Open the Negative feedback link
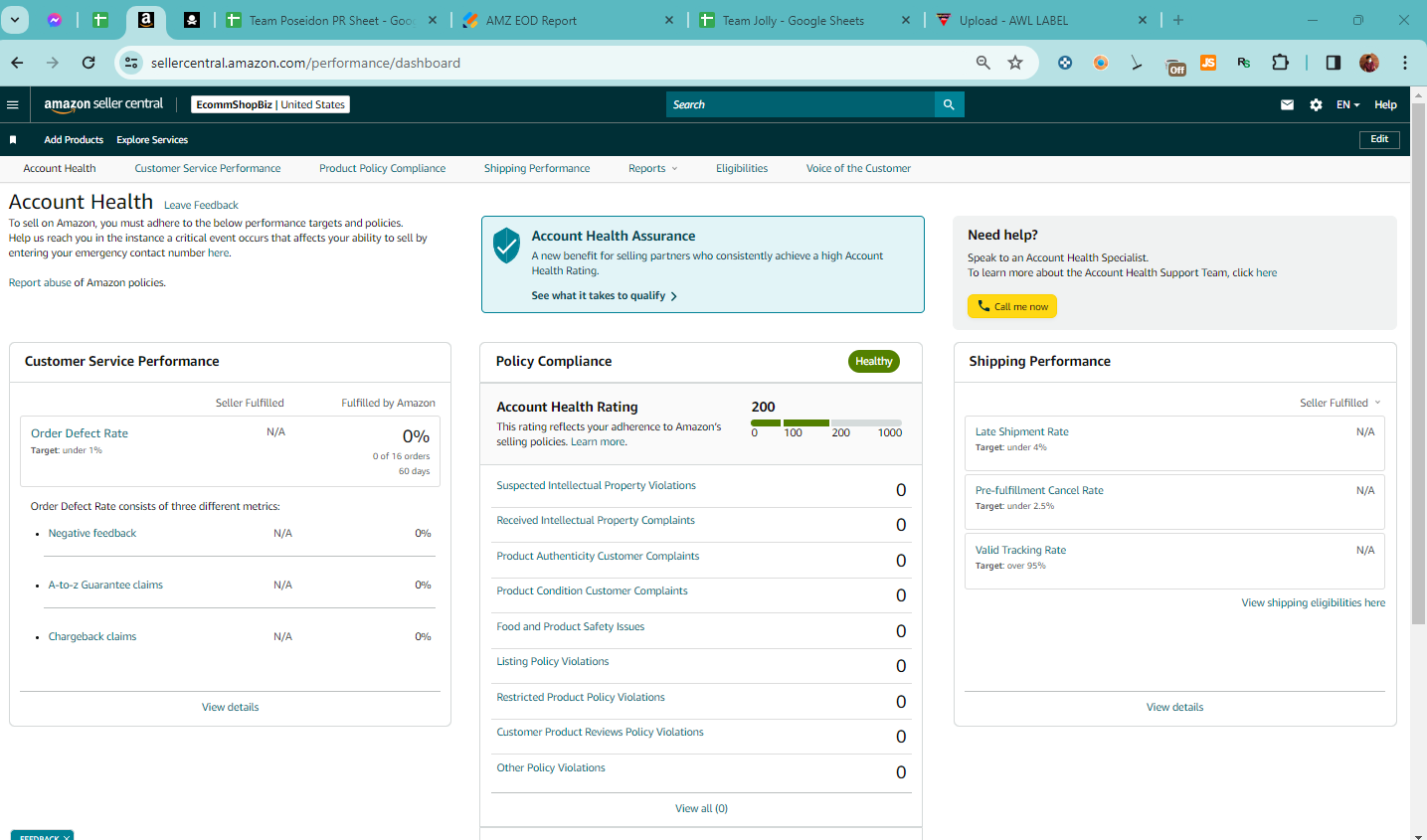This screenshot has height=840, width=1427. (x=92, y=534)
